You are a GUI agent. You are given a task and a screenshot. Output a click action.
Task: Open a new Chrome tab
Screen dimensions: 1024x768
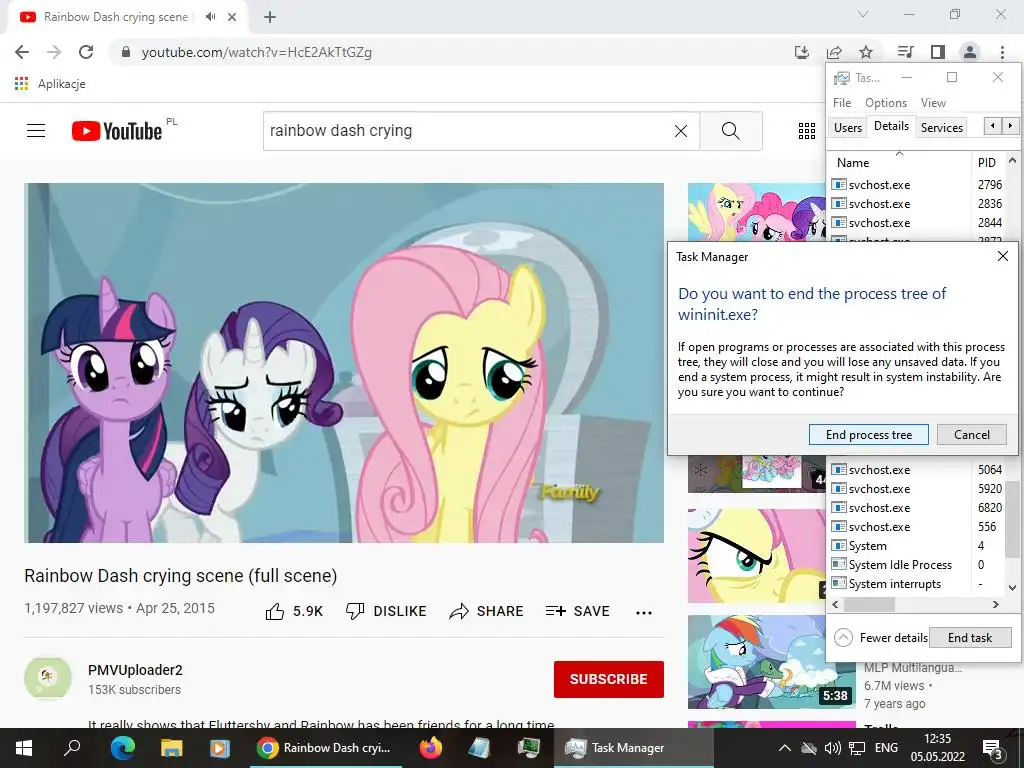tap(270, 17)
